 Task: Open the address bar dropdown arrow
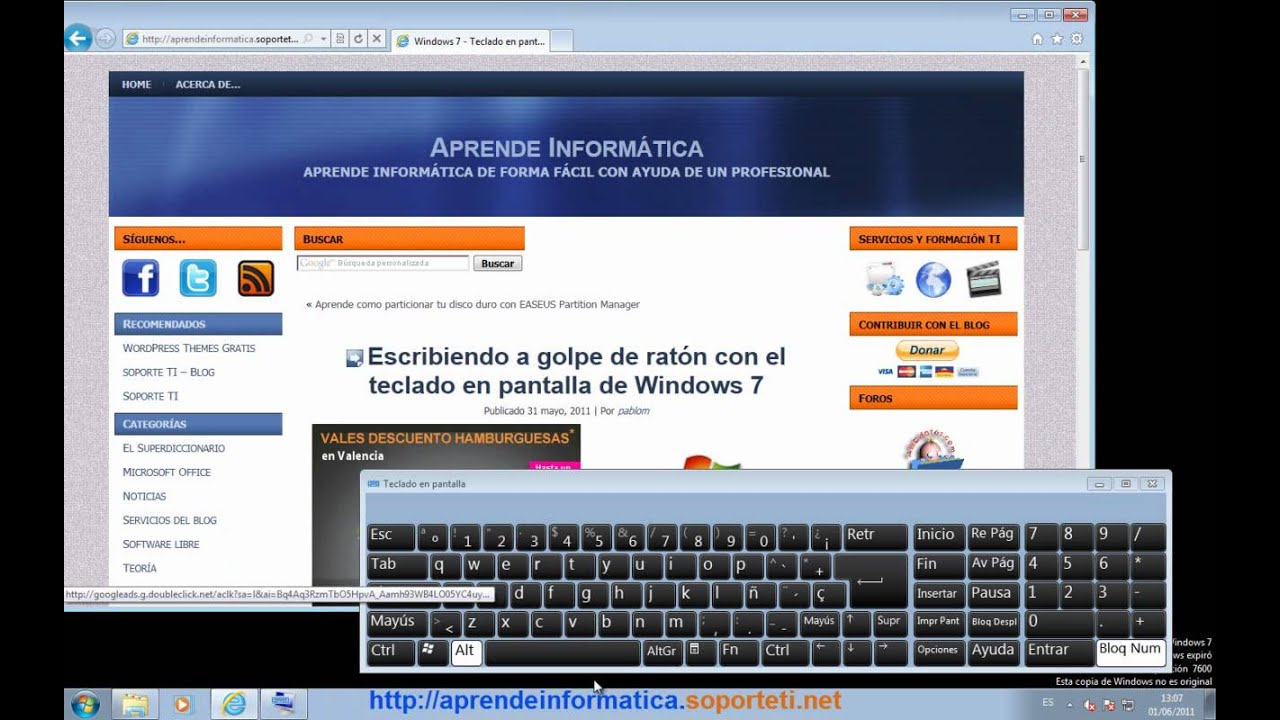point(323,39)
